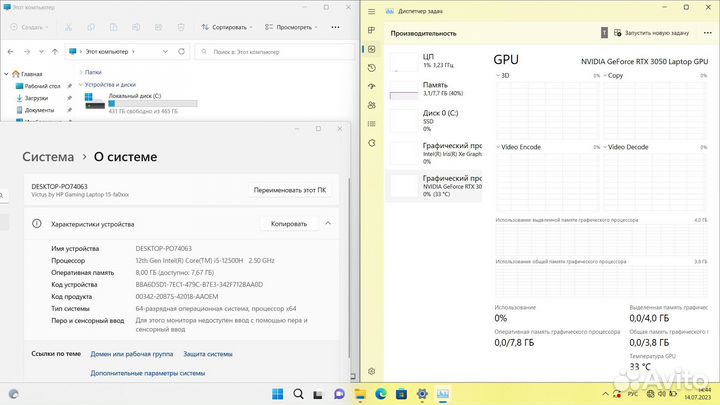This screenshot has height=405, width=720.
Task: Select Рабочий стол in navigation pane
Action: pos(39,86)
